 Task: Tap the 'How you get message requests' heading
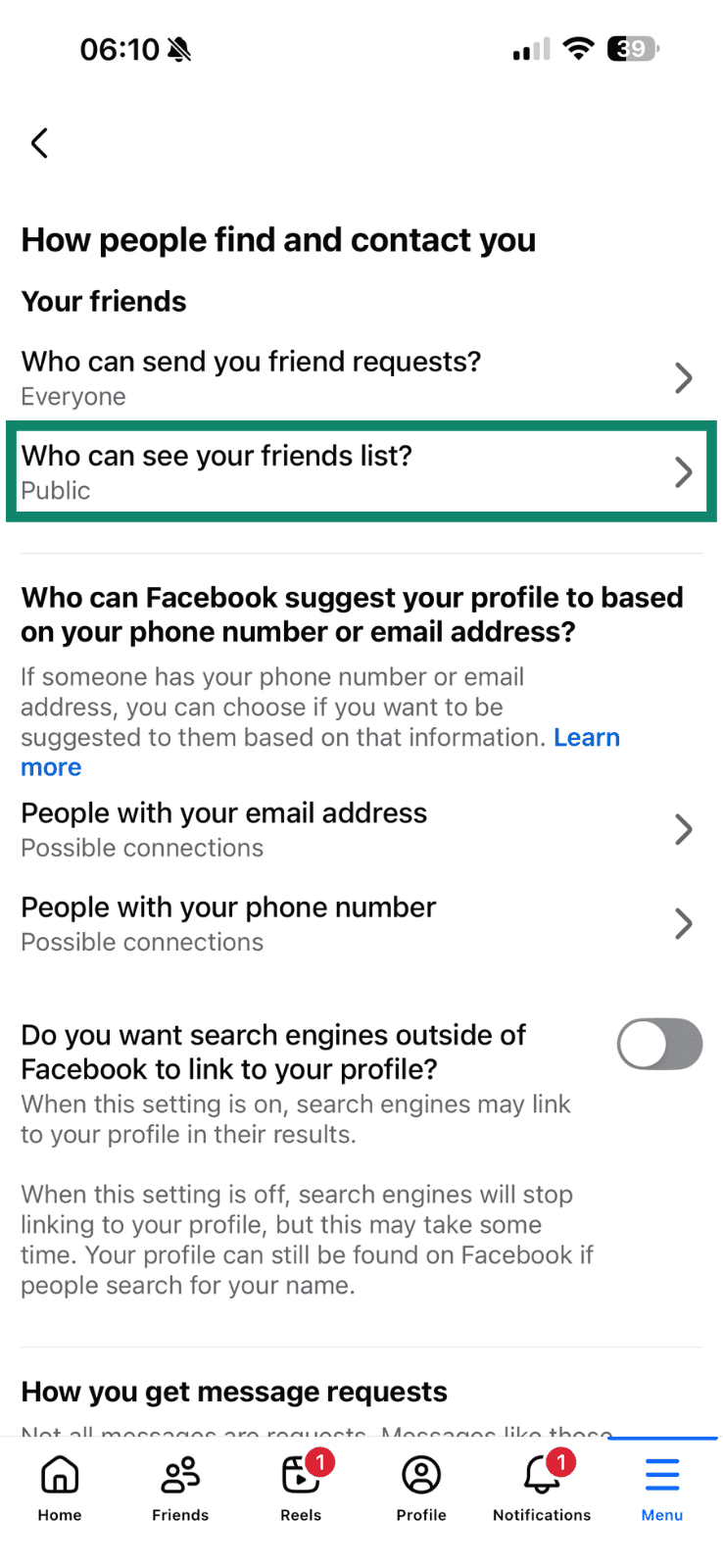pos(234,1392)
